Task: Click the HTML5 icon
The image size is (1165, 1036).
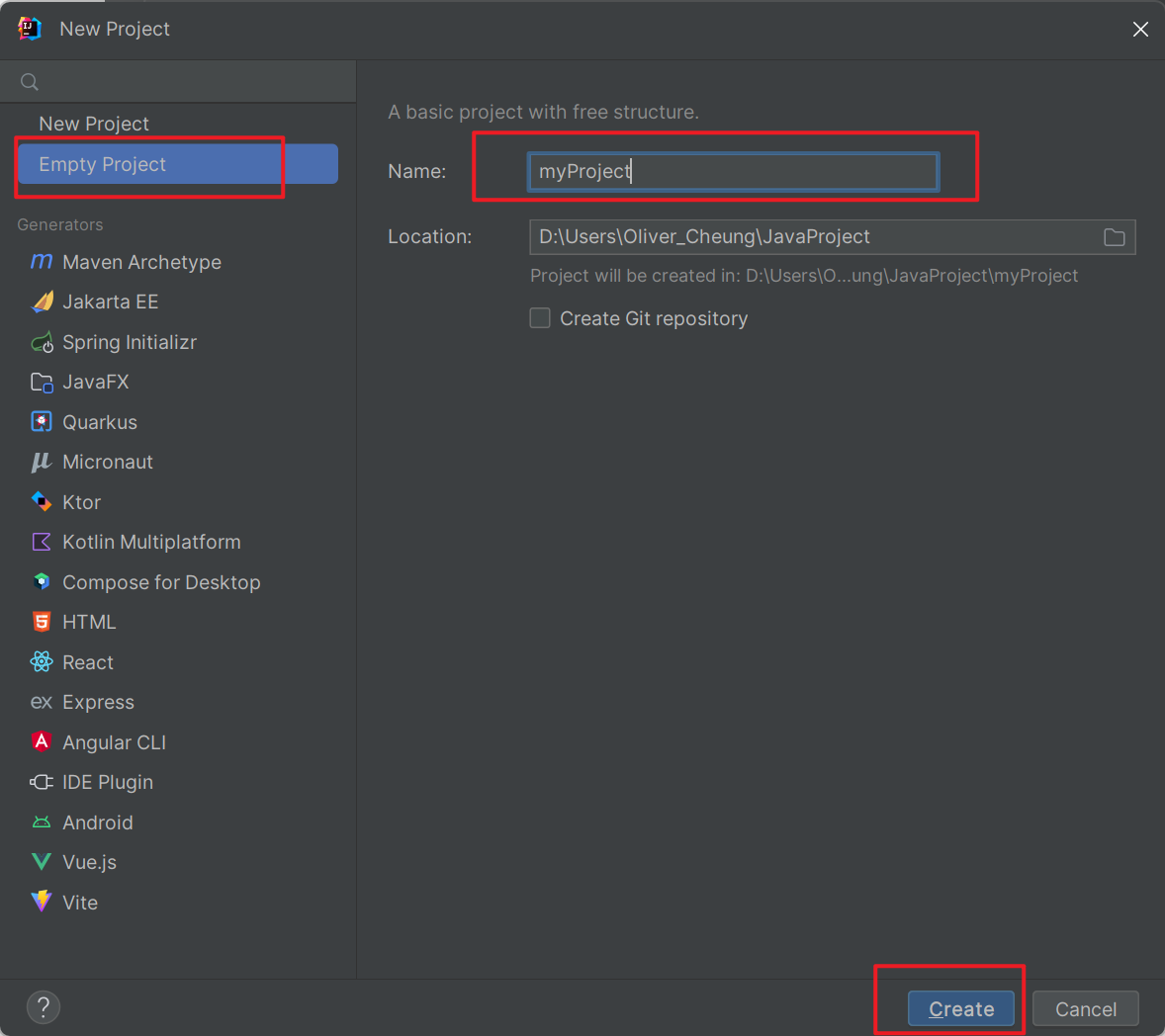Action: tap(42, 622)
